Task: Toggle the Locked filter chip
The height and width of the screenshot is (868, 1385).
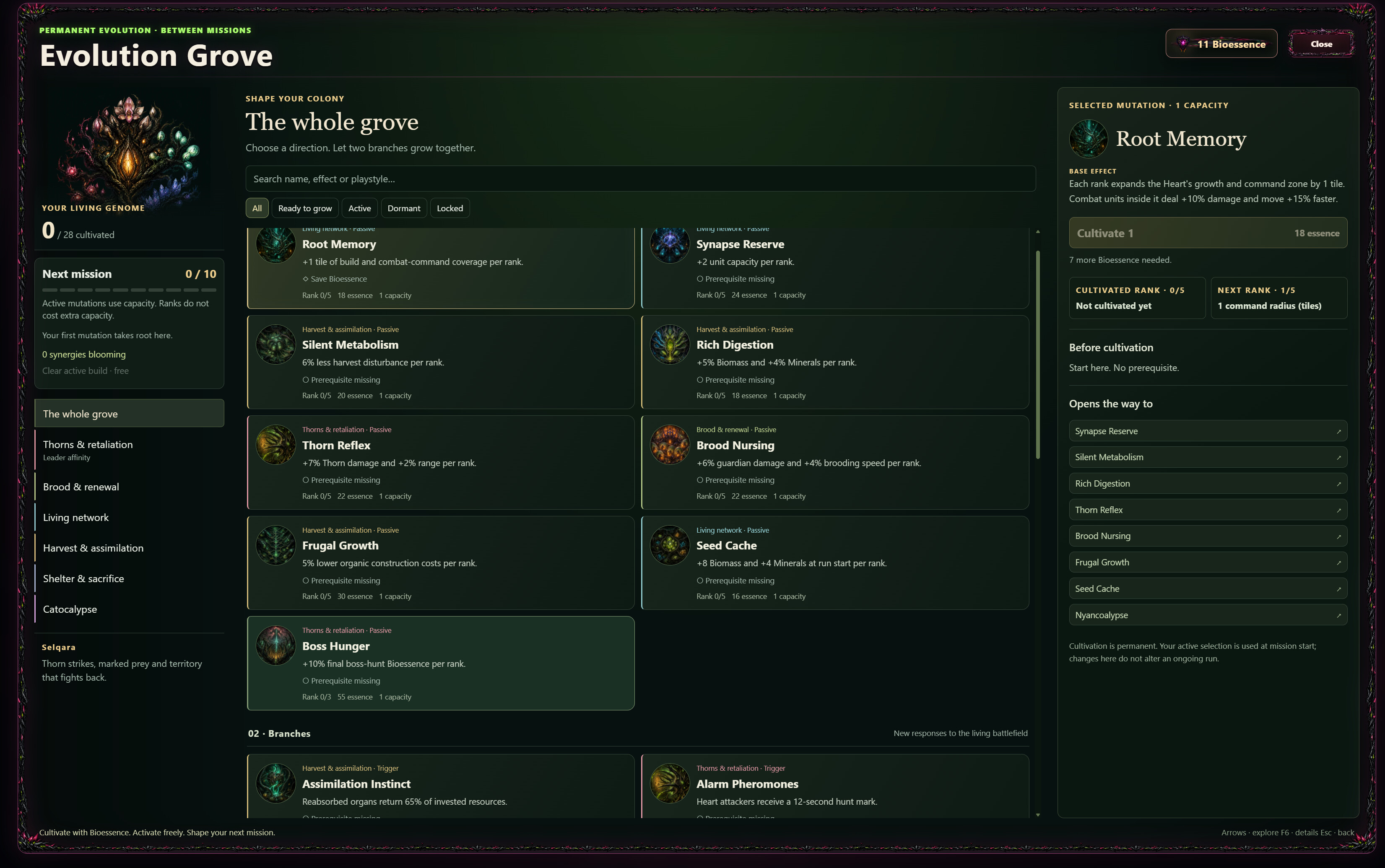Action: pyautogui.click(x=450, y=208)
